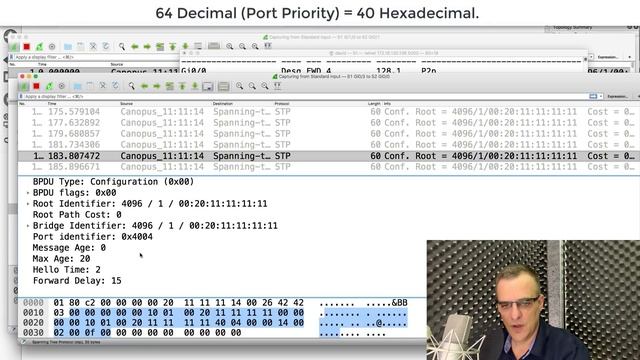The height and width of the screenshot is (360, 640).
Task: Select packet at time 177.632892
Action: [329, 123]
